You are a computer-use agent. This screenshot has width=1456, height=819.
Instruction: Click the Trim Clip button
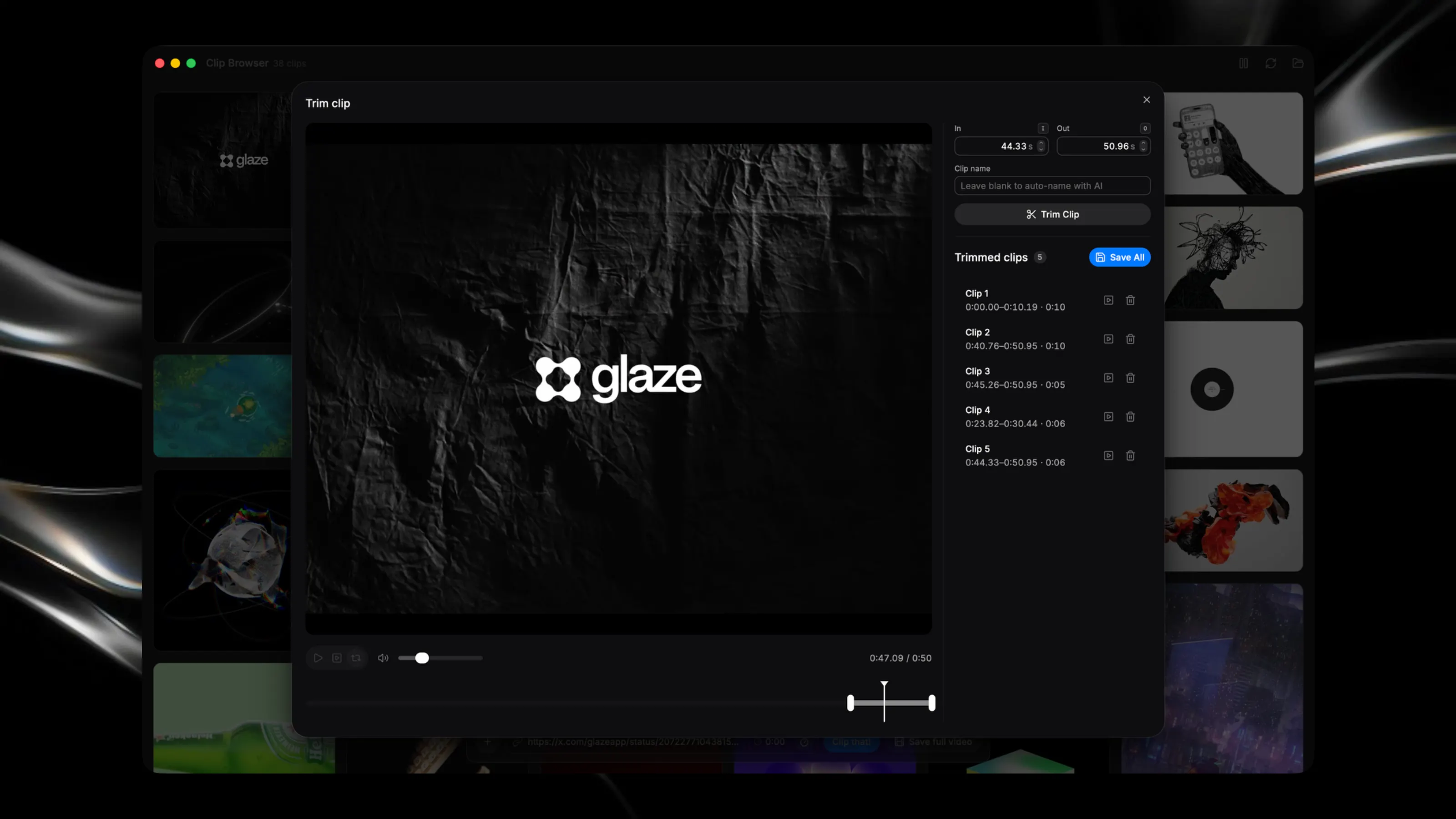click(1052, 214)
